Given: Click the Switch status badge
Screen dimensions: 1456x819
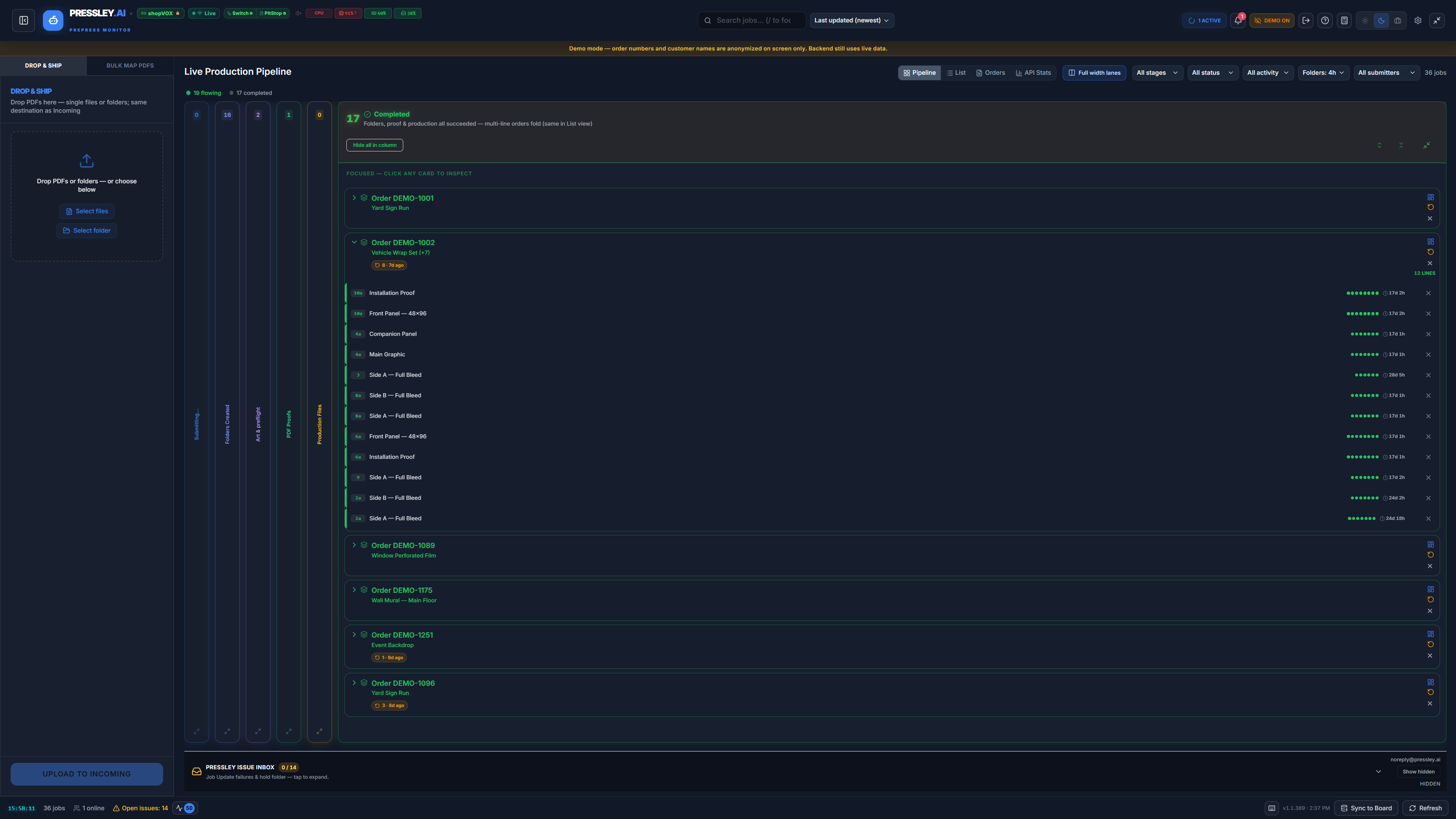Looking at the screenshot, I should point(240,13).
